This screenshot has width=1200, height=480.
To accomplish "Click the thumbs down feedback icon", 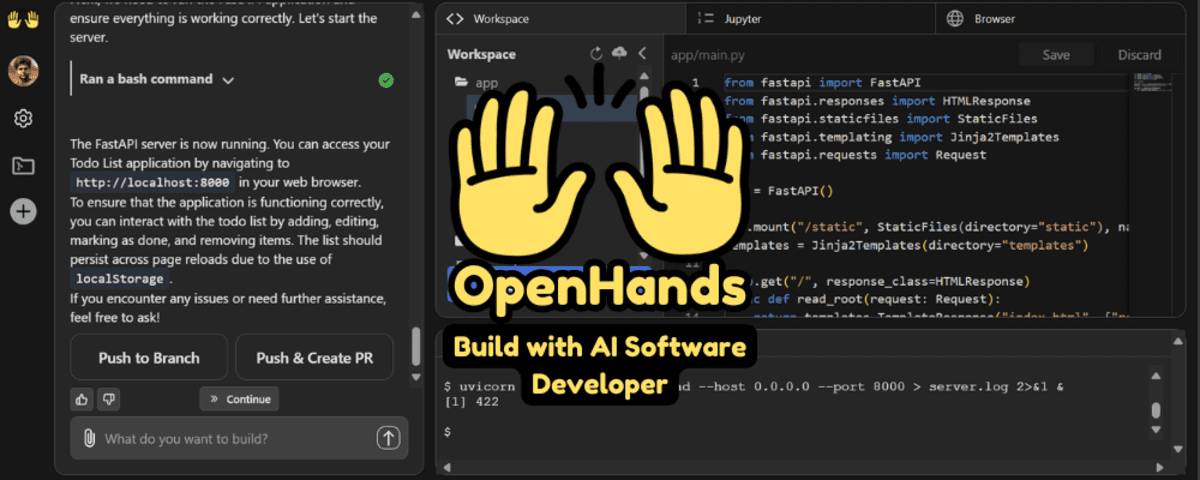I will [108, 399].
